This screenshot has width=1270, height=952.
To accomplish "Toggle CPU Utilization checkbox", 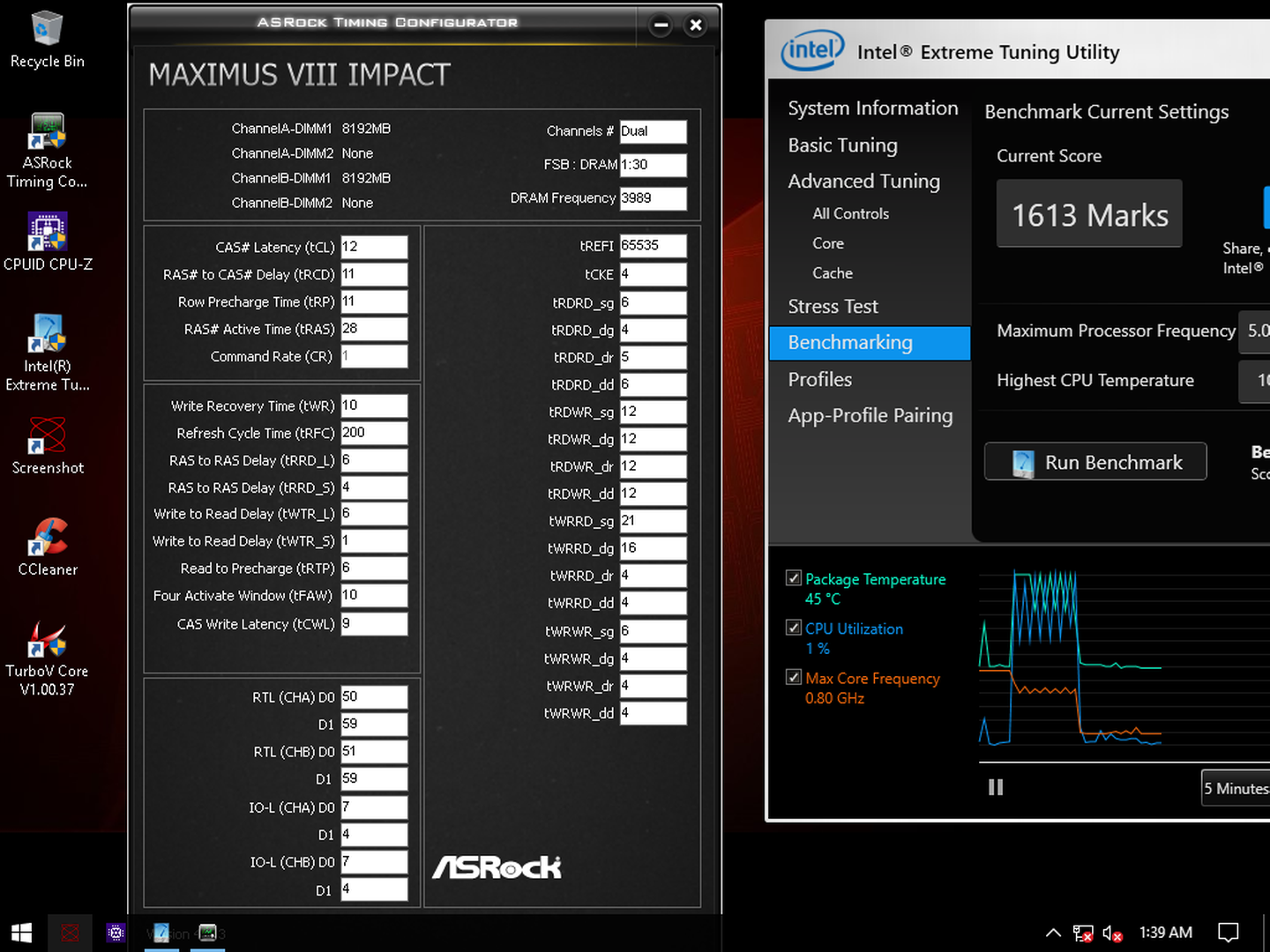I will 794,628.
